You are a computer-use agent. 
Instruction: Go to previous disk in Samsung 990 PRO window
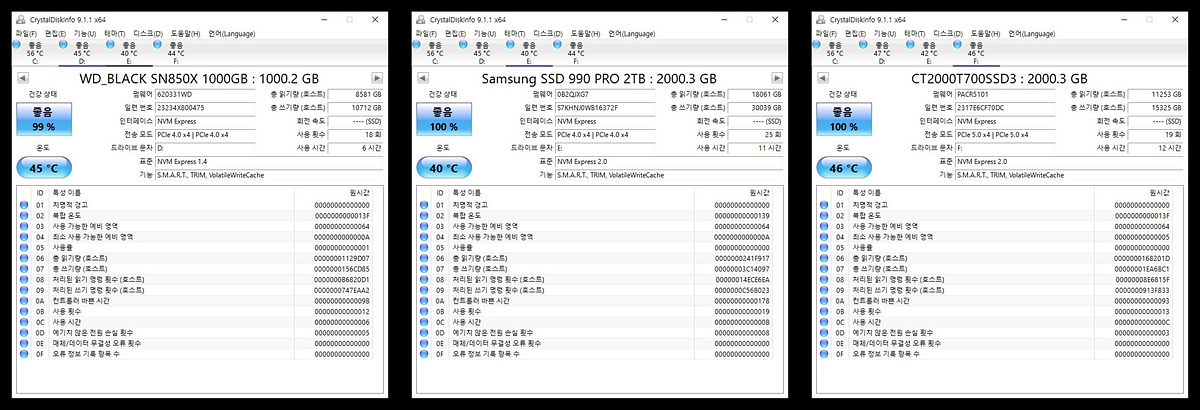click(x=424, y=79)
